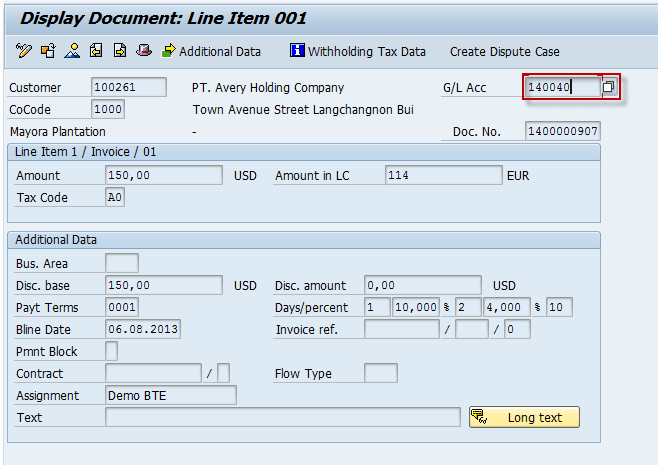Click the Amount field 150,00

pos(164,175)
